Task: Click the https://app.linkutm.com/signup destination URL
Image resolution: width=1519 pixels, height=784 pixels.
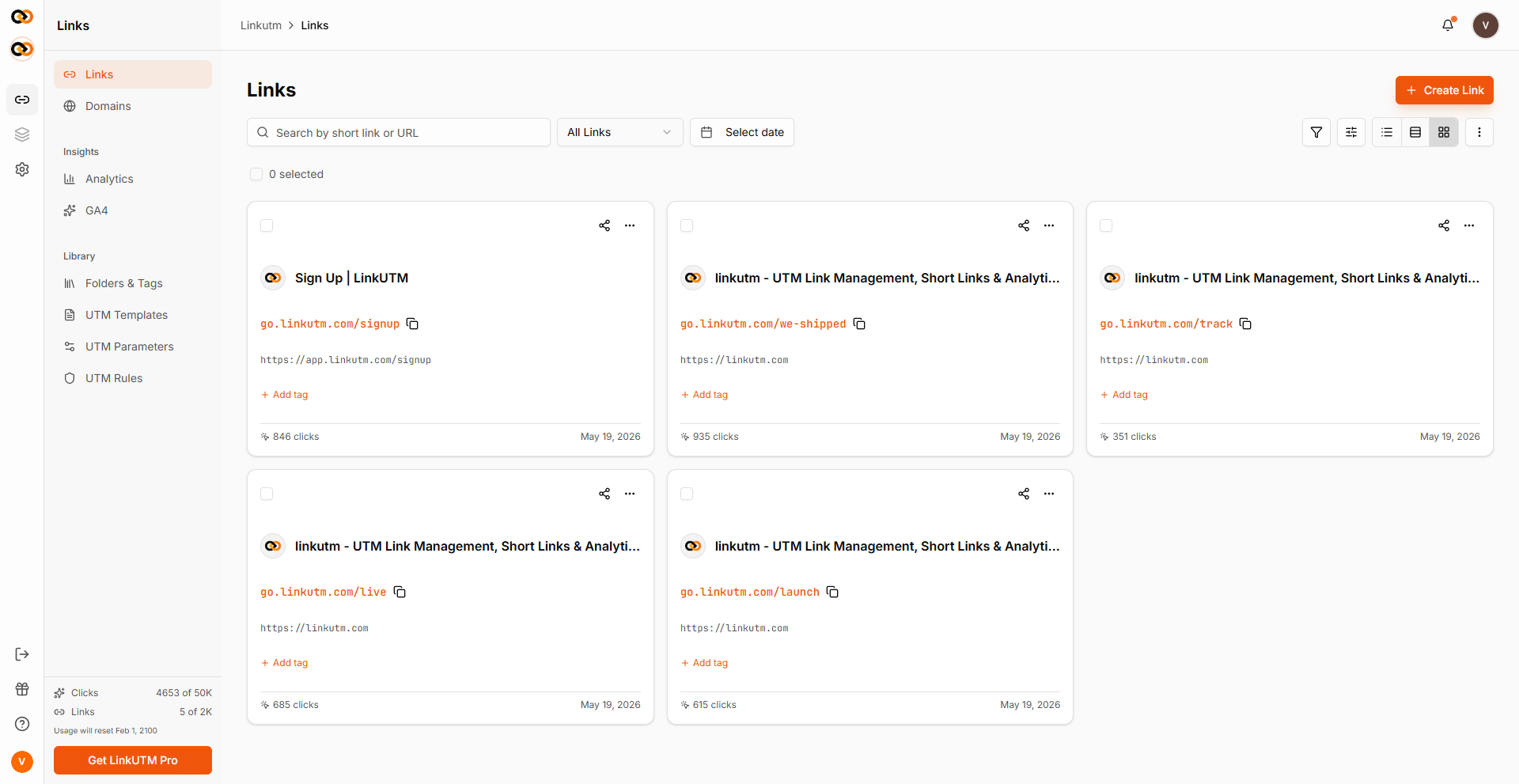Action: pyautogui.click(x=346, y=360)
